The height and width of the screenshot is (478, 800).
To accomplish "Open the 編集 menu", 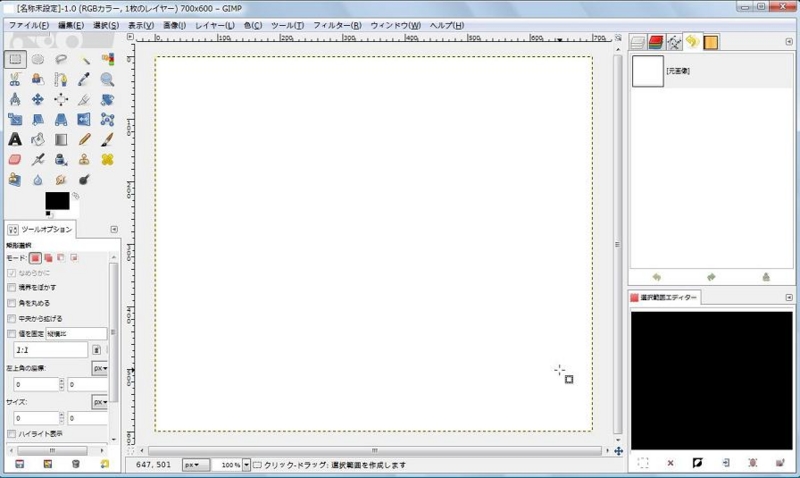I will click(71, 25).
